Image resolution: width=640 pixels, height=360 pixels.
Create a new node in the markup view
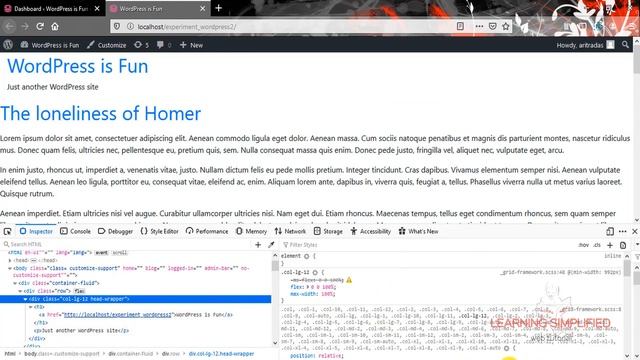pyautogui.click(x=258, y=244)
